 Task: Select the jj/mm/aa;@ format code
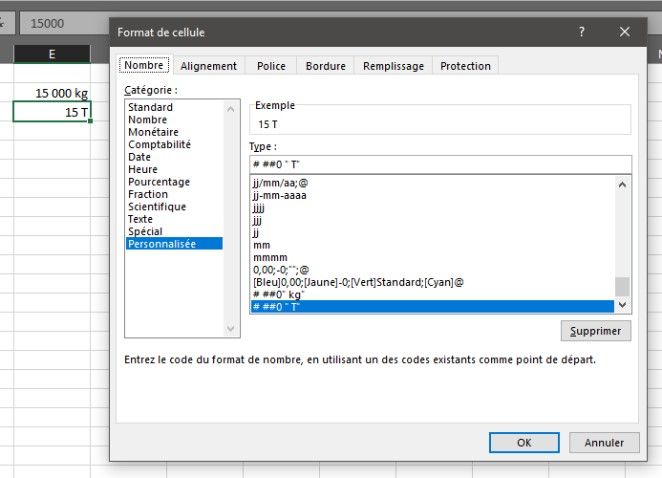[x=283, y=184]
